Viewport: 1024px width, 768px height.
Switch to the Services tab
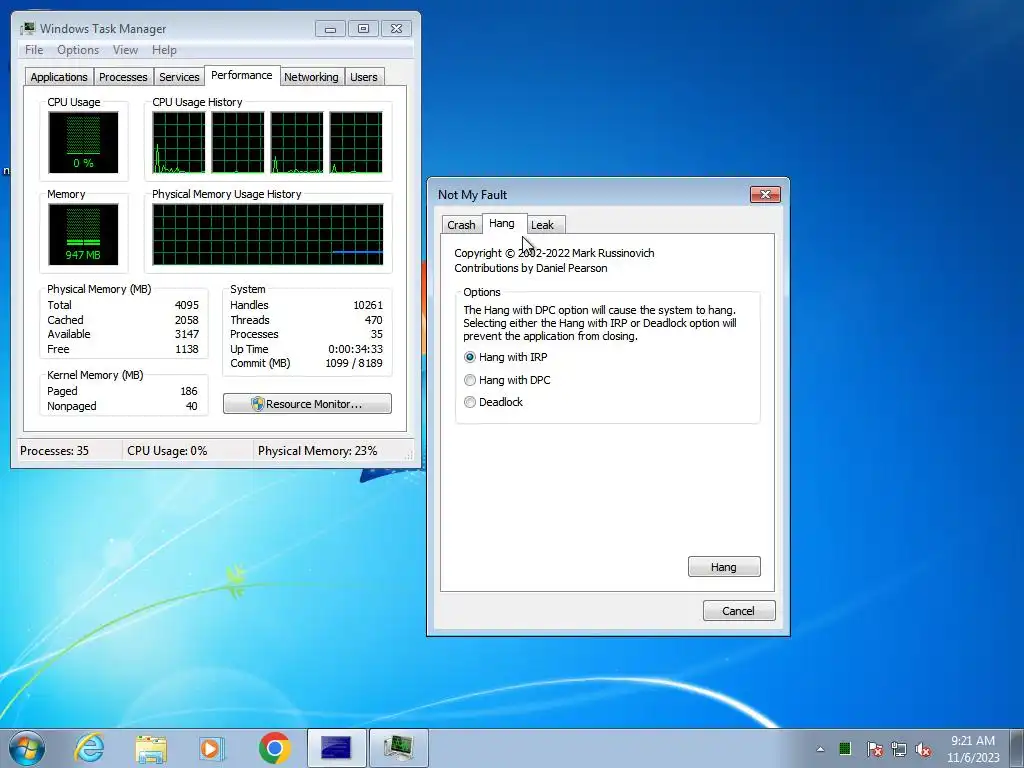click(x=179, y=77)
